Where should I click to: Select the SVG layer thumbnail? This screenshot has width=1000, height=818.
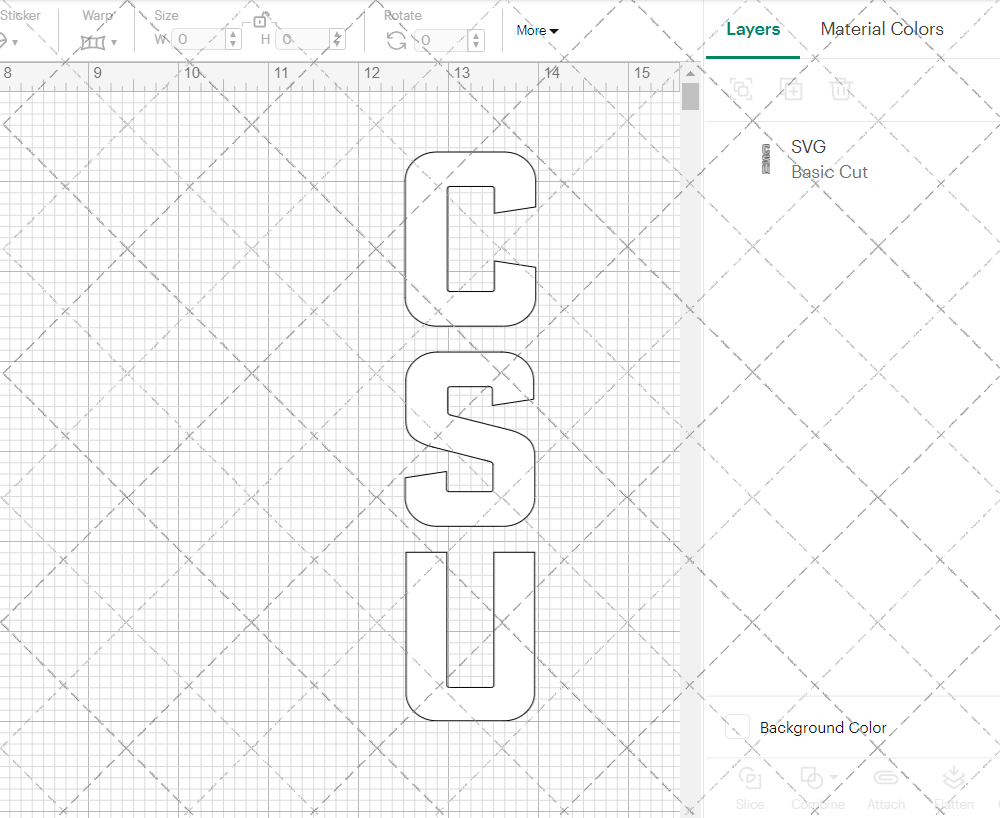(x=766, y=159)
